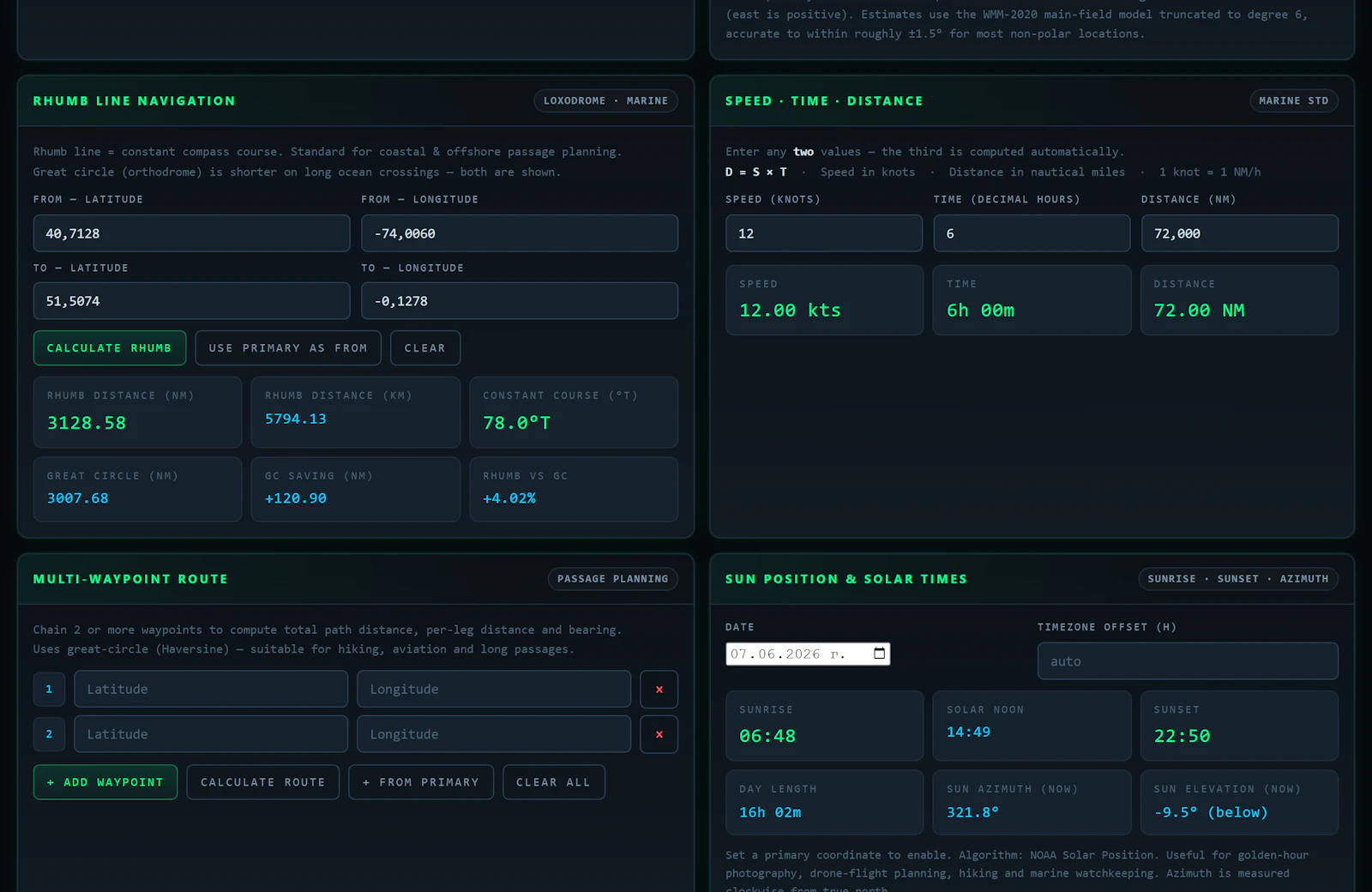Click sun azimuth value 321.8°

[972, 812]
